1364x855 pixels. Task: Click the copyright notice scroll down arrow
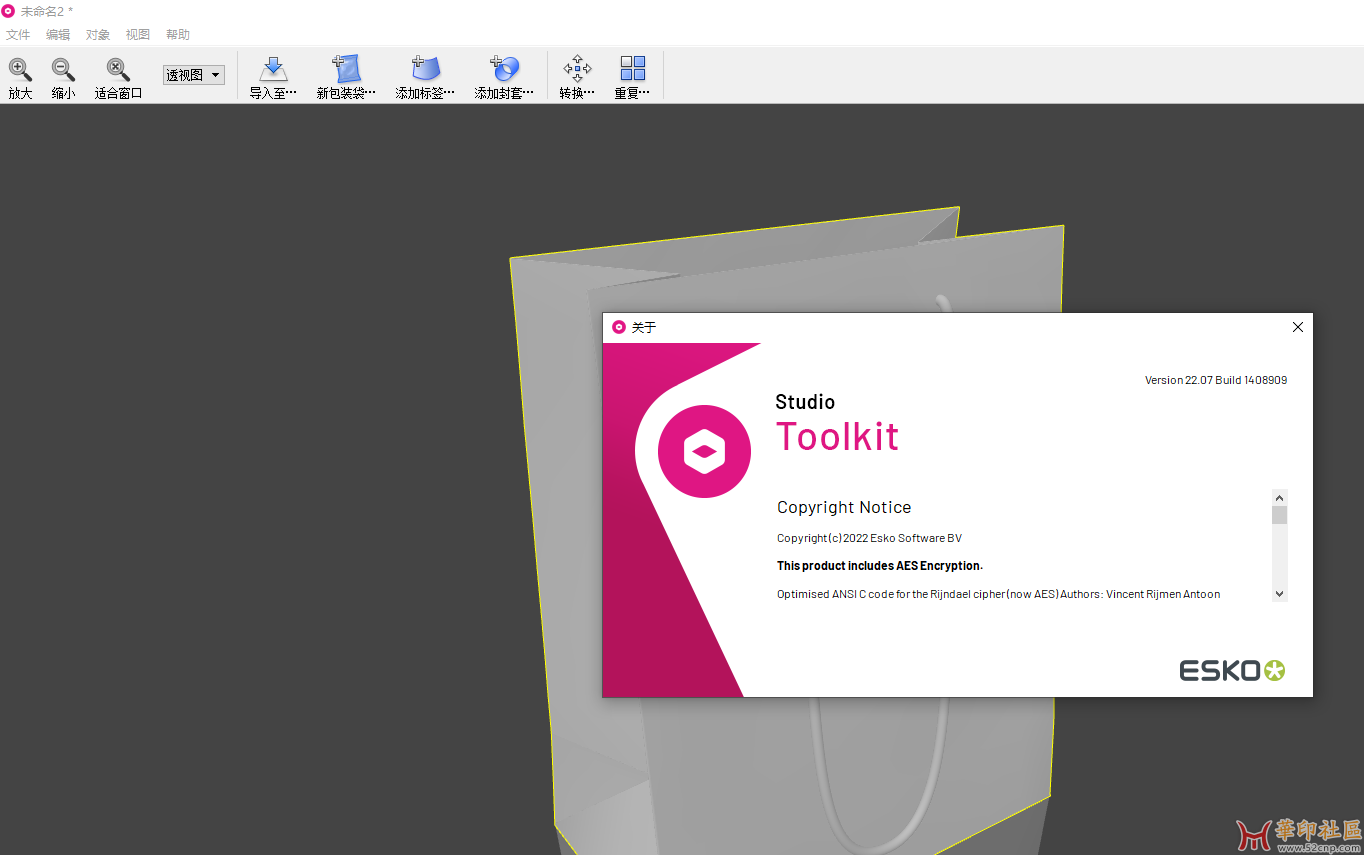pos(1279,593)
